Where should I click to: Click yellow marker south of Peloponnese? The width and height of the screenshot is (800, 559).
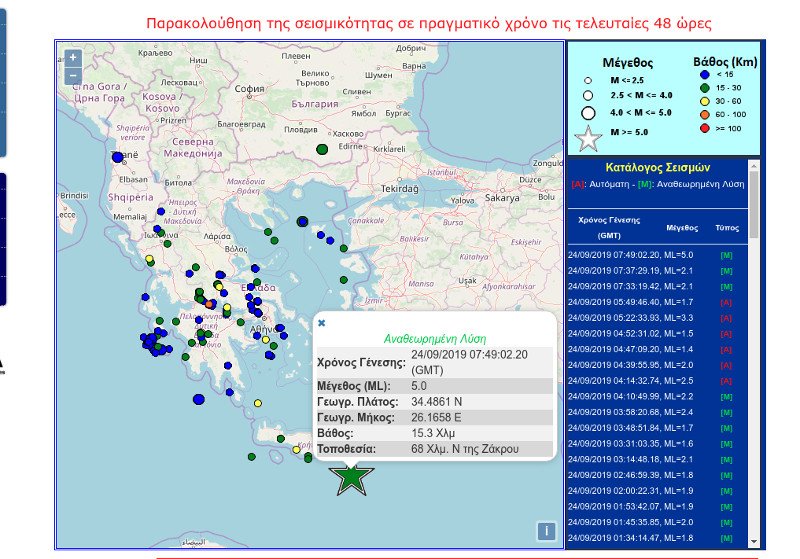(x=258, y=403)
